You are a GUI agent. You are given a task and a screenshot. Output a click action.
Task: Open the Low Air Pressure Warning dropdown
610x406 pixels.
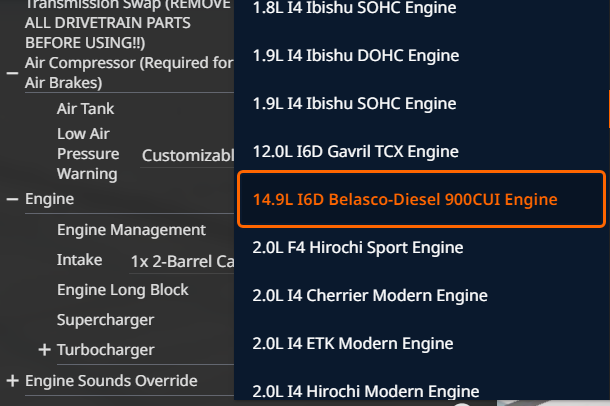(x=187, y=155)
